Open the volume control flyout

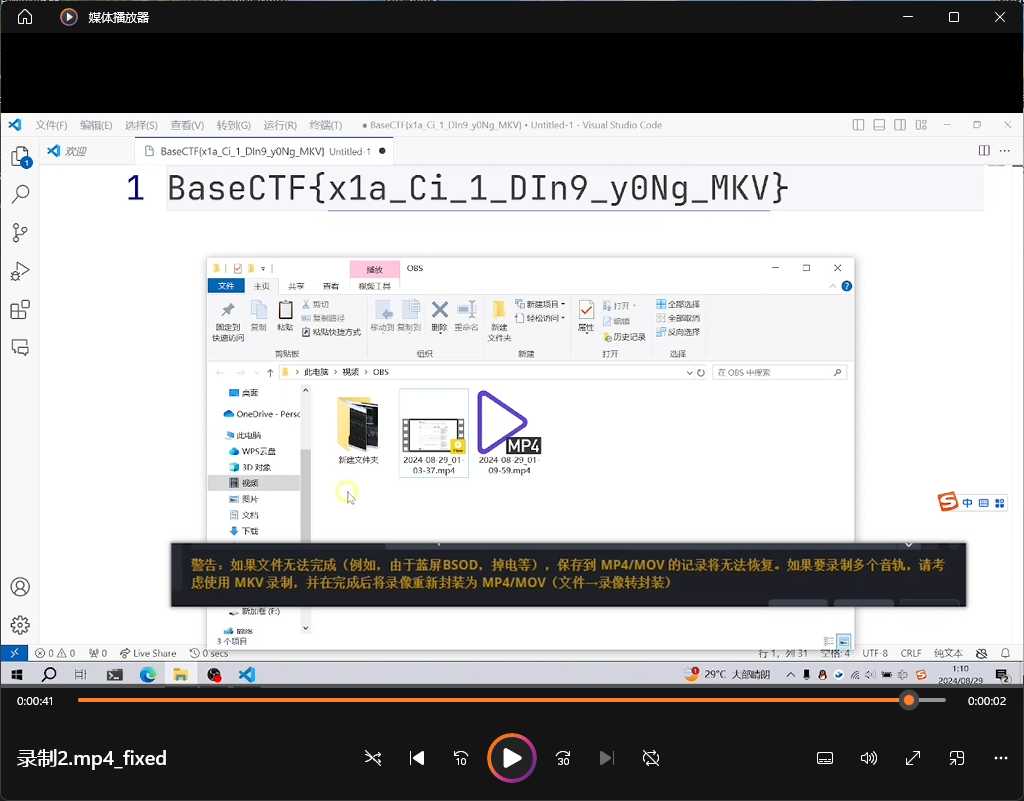pyautogui.click(x=869, y=758)
